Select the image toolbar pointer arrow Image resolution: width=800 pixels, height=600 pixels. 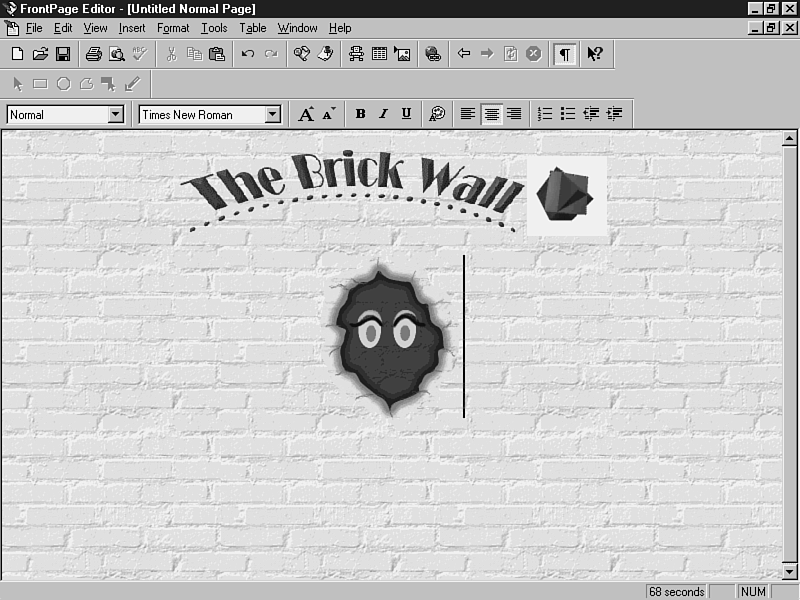click(x=18, y=84)
